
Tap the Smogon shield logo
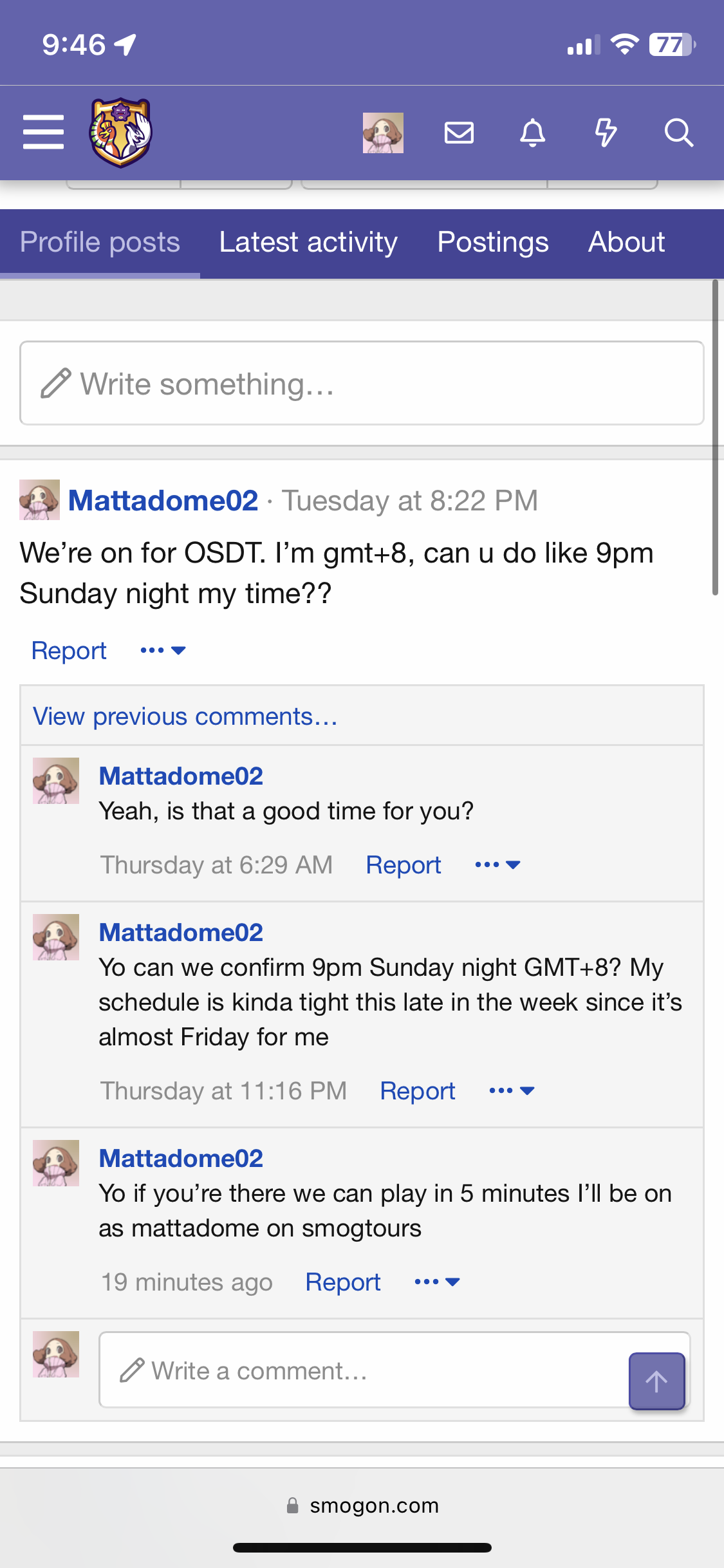click(x=120, y=133)
